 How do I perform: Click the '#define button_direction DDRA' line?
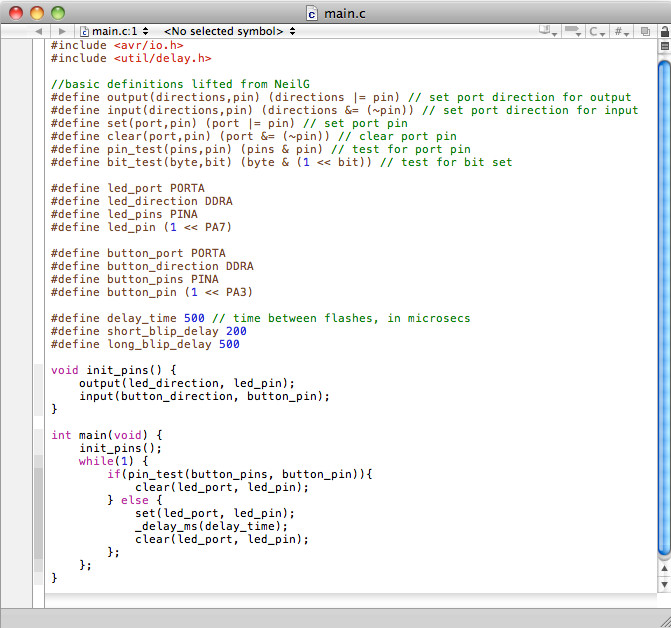pyautogui.click(x=152, y=266)
